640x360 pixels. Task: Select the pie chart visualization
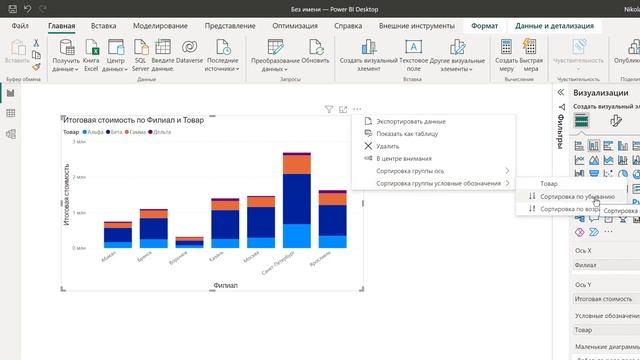[623, 174]
